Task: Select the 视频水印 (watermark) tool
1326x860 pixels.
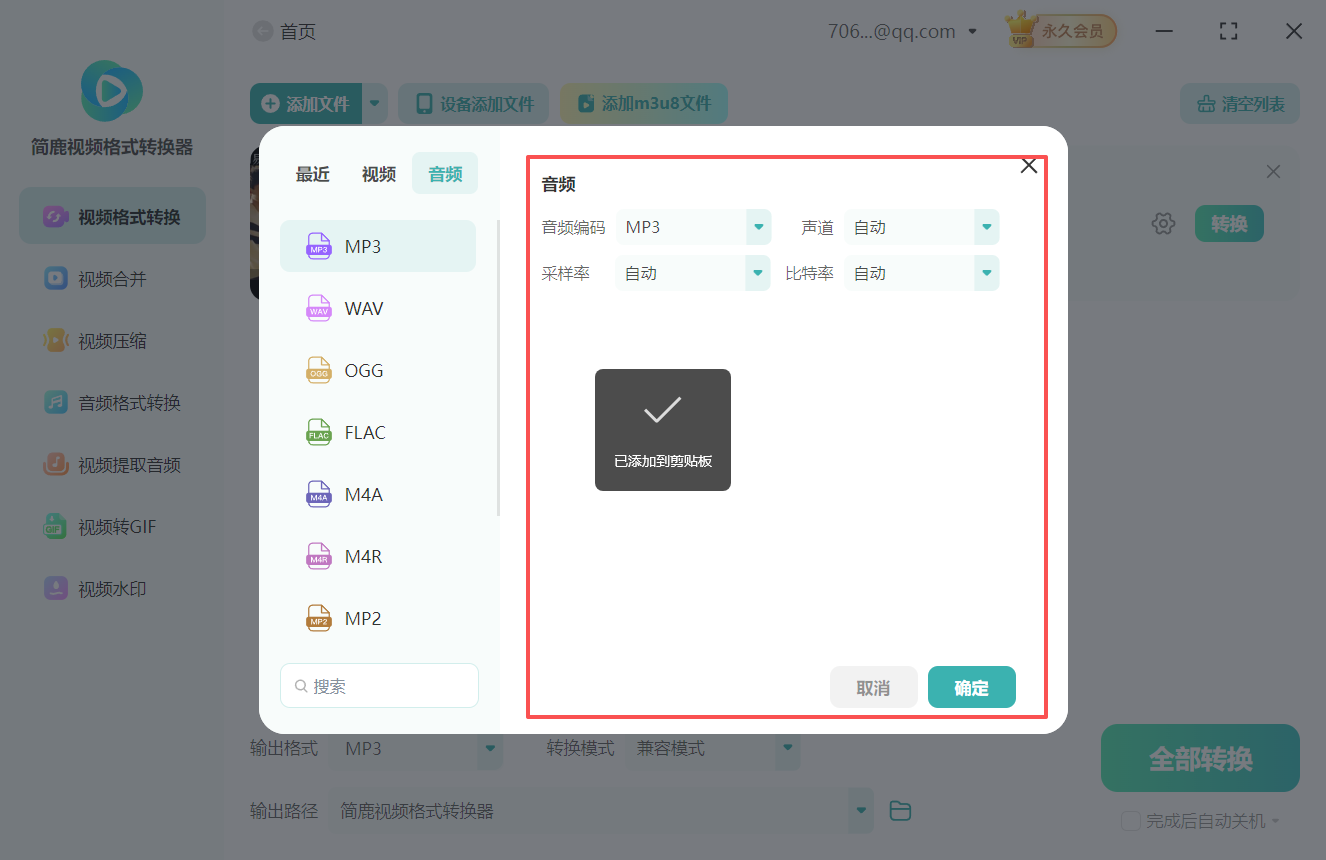Action: click(110, 588)
